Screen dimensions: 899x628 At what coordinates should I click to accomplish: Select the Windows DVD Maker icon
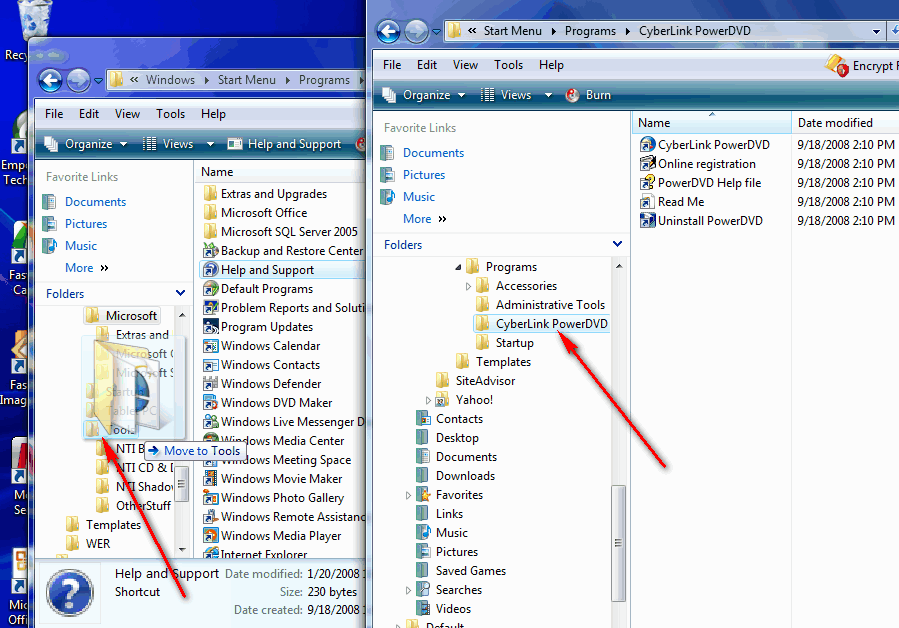pyautogui.click(x=210, y=403)
